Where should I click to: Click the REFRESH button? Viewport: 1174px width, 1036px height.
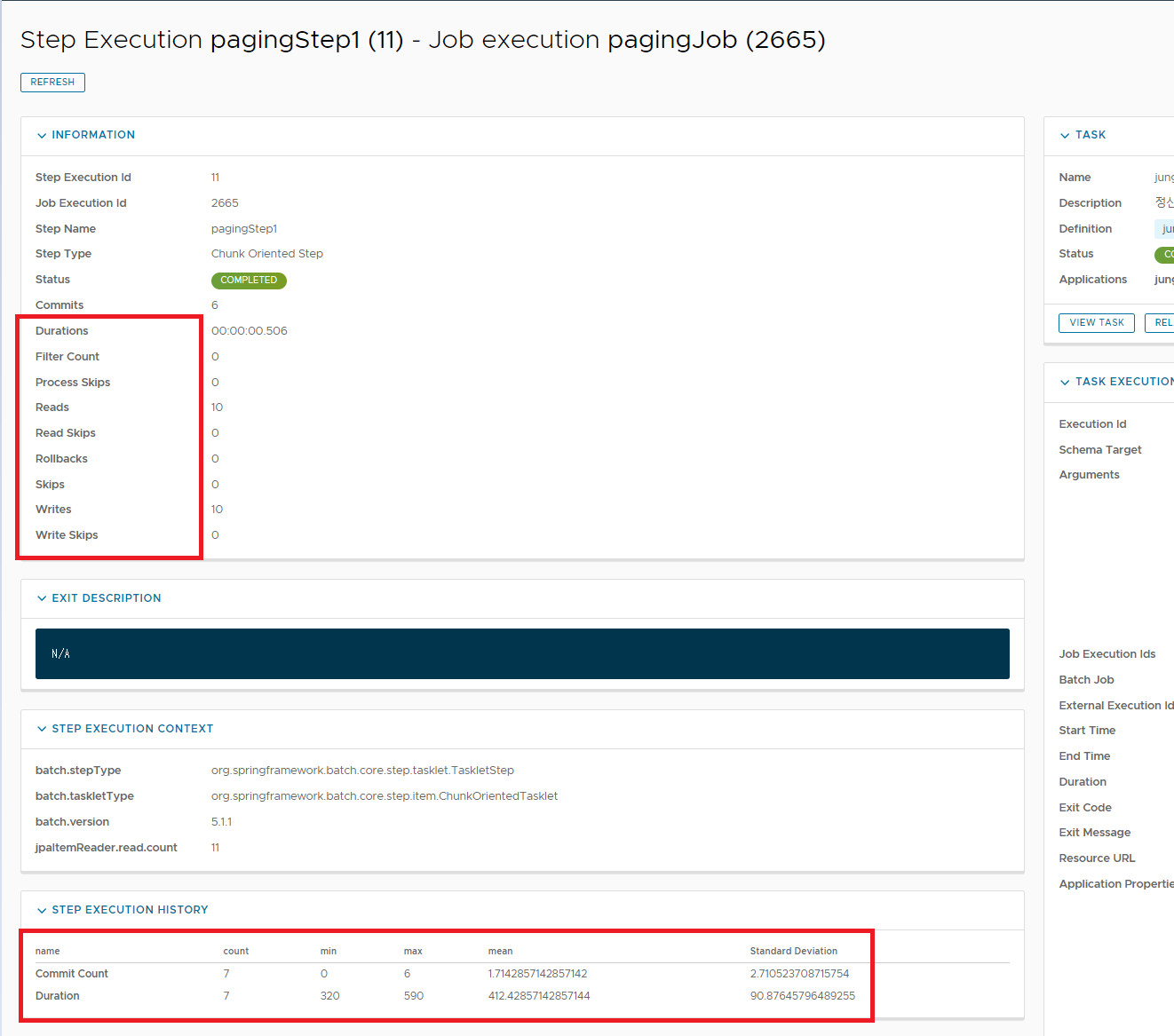click(52, 83)
